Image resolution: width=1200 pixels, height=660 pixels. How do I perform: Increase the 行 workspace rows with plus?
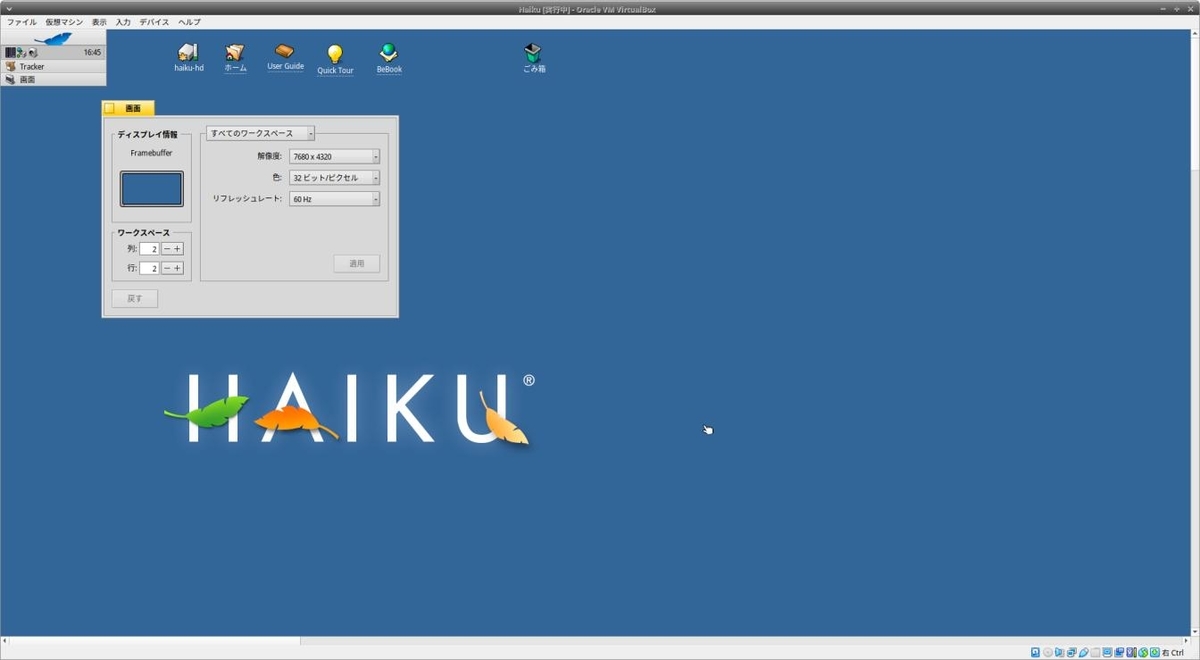tap(178, 268)
